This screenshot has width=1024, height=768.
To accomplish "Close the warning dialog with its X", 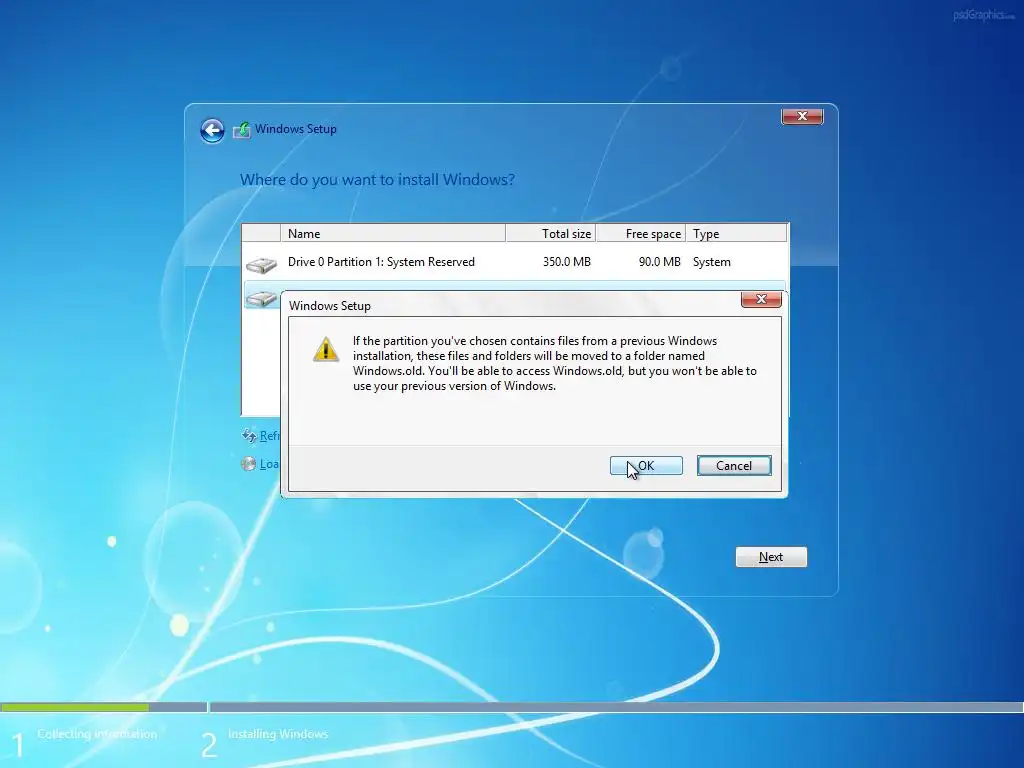I will tap(761, 299).
